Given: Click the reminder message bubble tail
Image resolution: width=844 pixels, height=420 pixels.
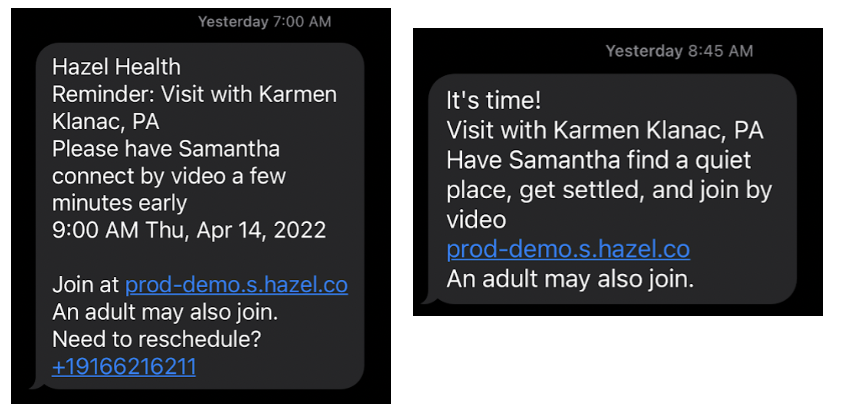Looking at the screenshot, I should tap(37, 383).
